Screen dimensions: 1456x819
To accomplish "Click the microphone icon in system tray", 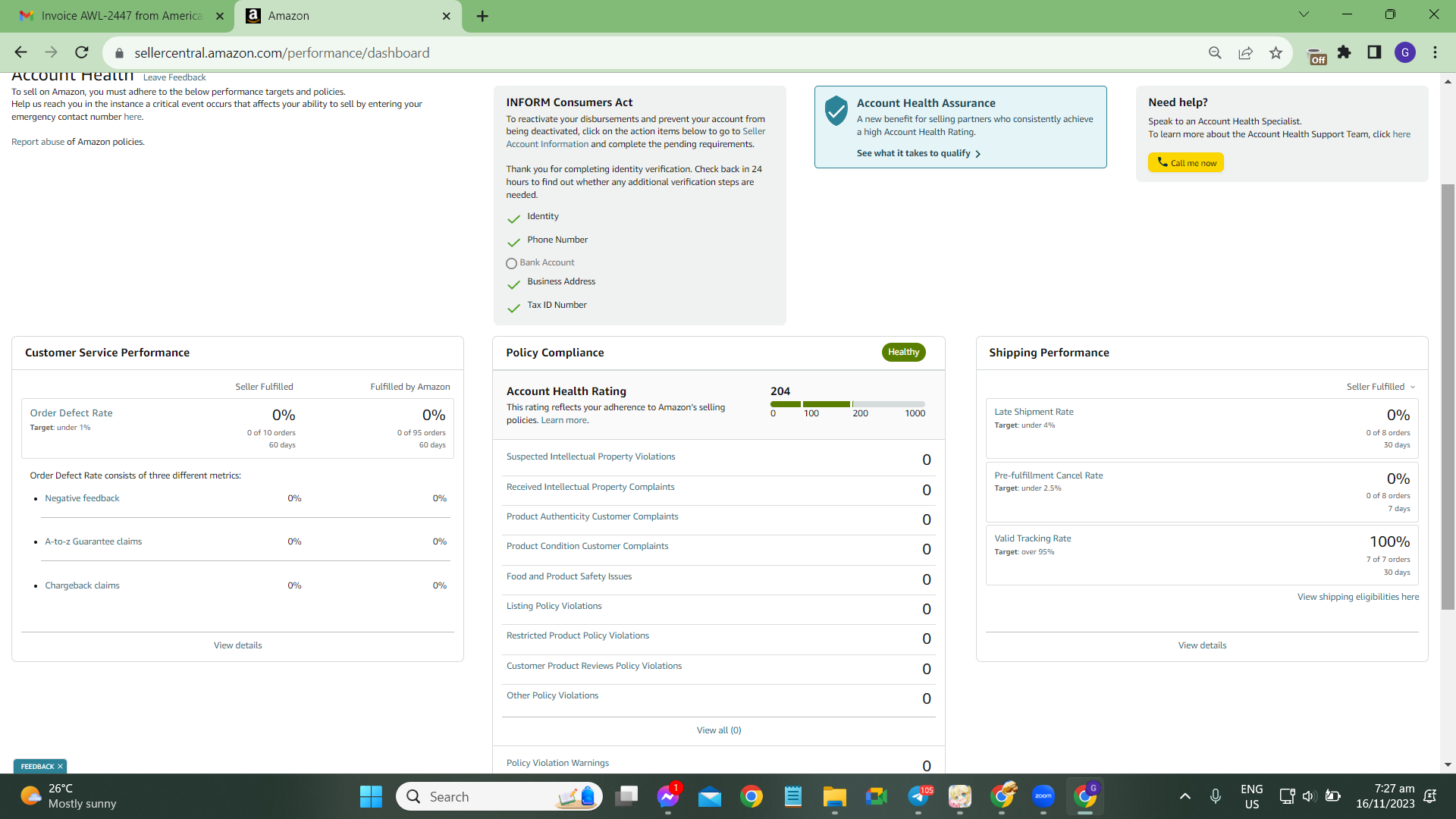I will 1216,796.
